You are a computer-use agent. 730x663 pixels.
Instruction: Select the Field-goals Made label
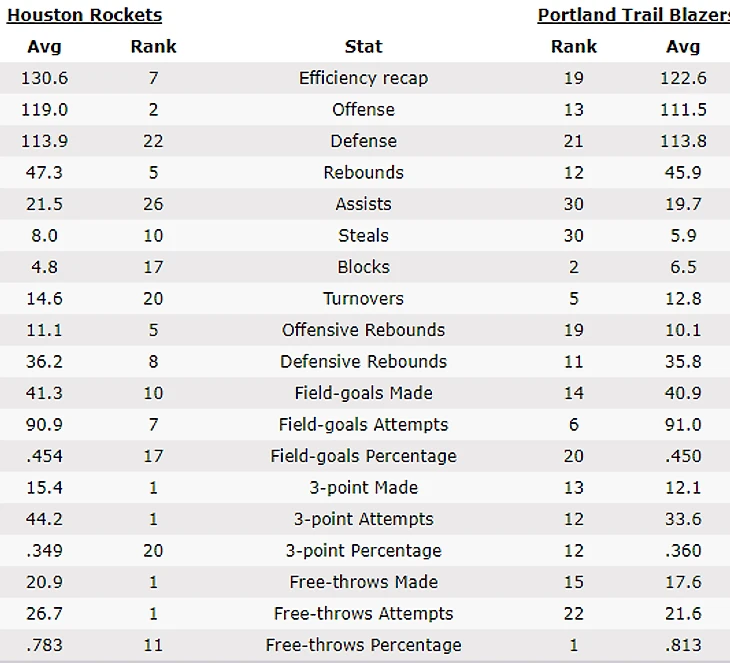(x=363, y=393)
